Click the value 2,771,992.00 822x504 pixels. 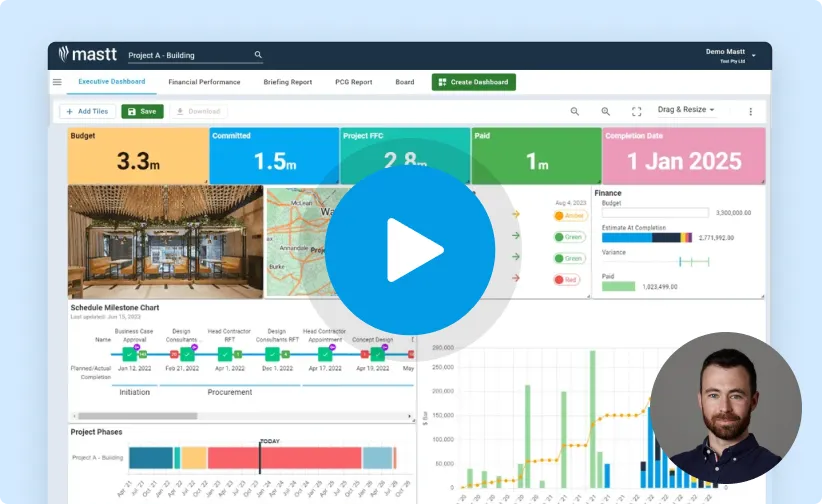716,238
